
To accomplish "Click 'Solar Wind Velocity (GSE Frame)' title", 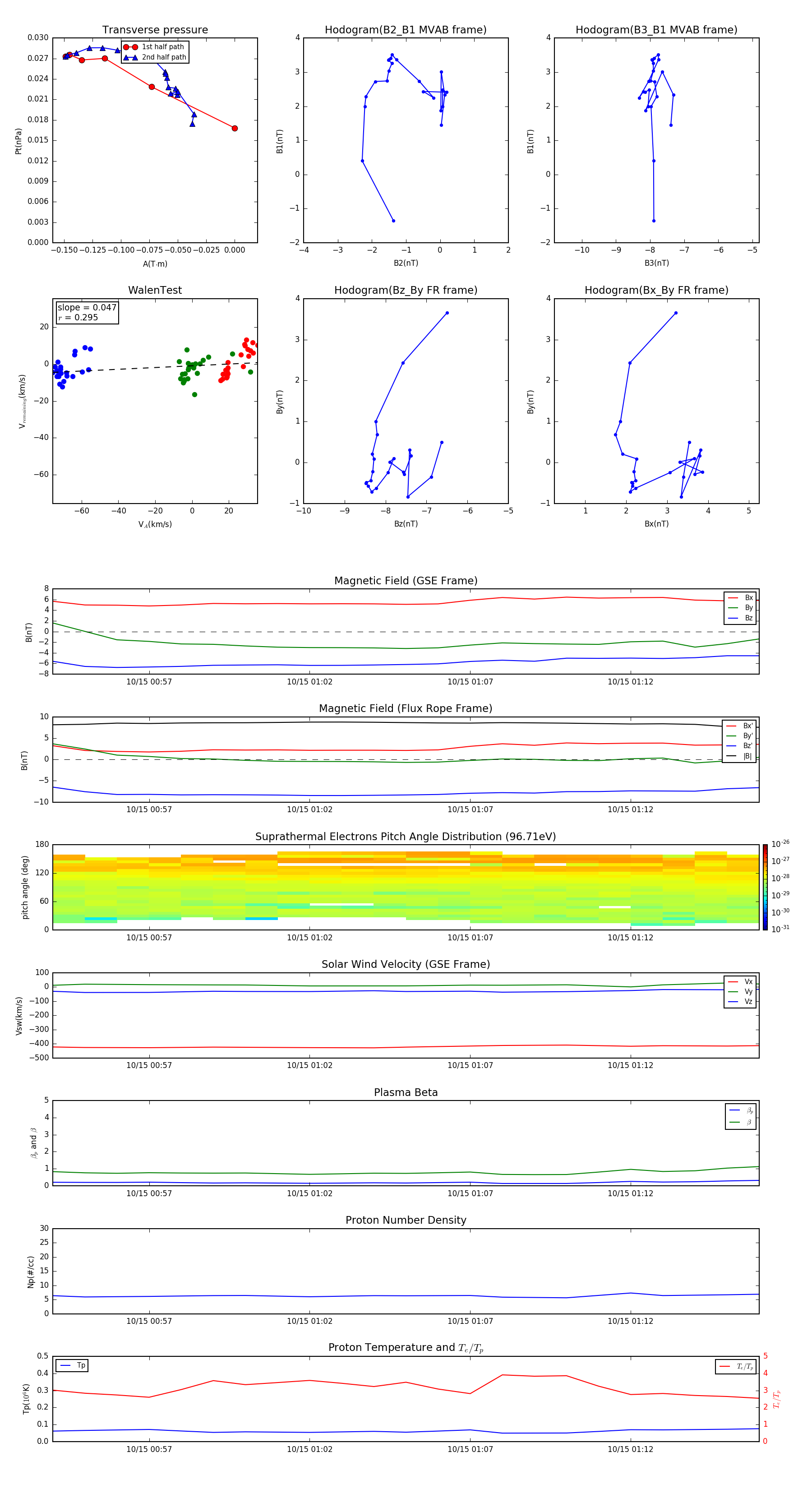I will pos(406,964).
